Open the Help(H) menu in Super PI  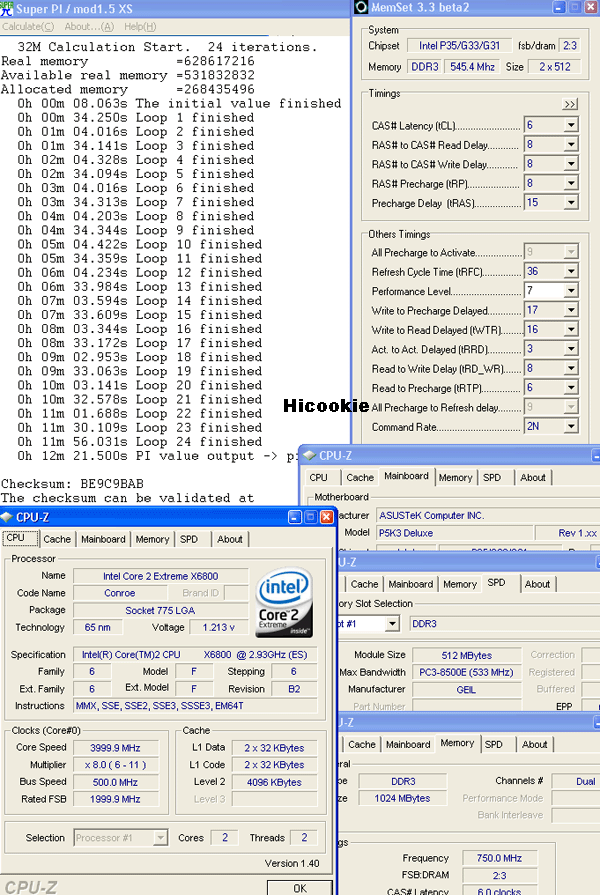140,26
